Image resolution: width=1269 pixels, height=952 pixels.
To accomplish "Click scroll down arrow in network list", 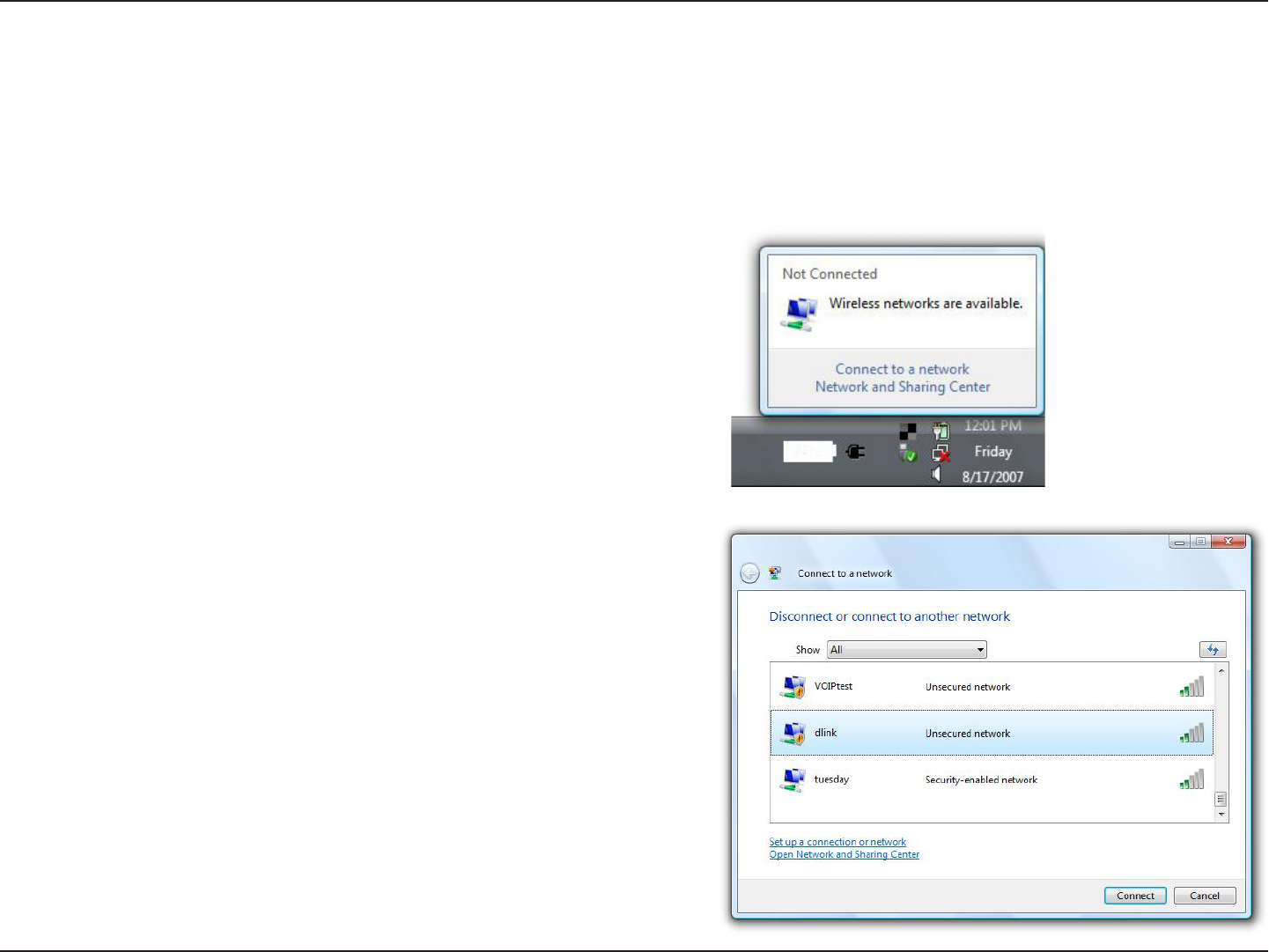I will click(x=1221, y=815).
